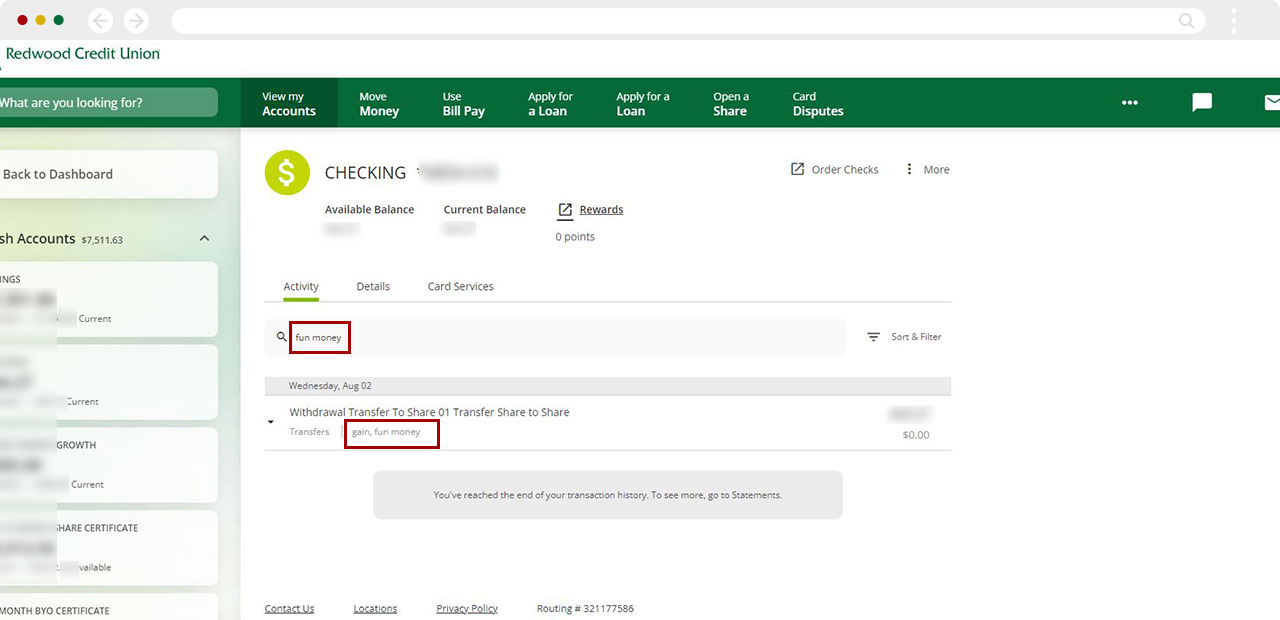
Task: Click the Sort & Filter icon
Action: click(873, 338)
